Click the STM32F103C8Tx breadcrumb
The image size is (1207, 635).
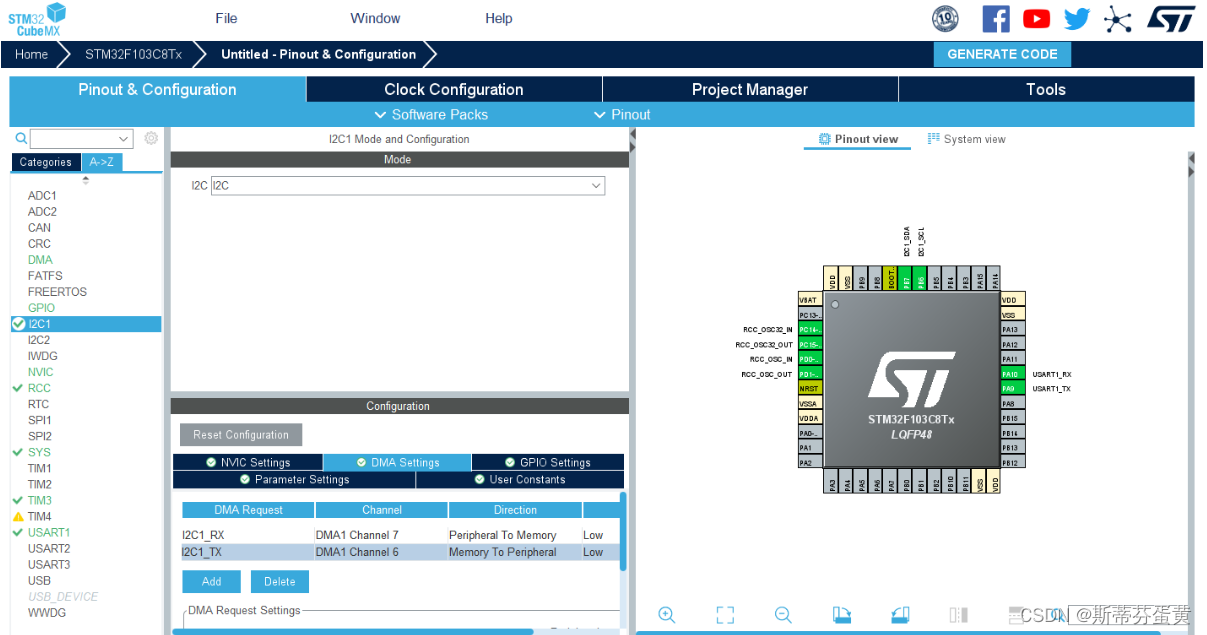pyautogui.click(x=133, y=54)
